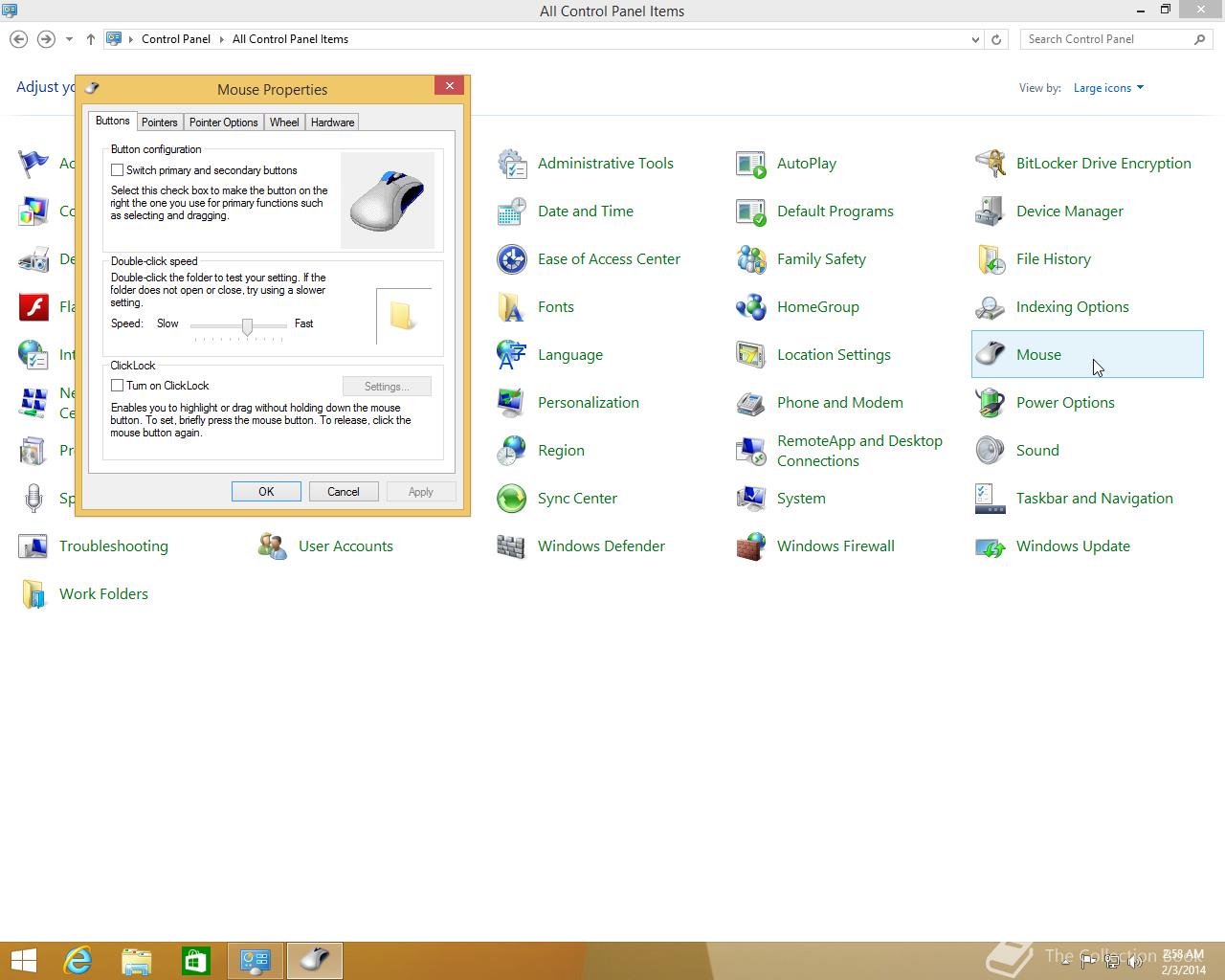Open the Location Settings icon

(x=751, y=355)
